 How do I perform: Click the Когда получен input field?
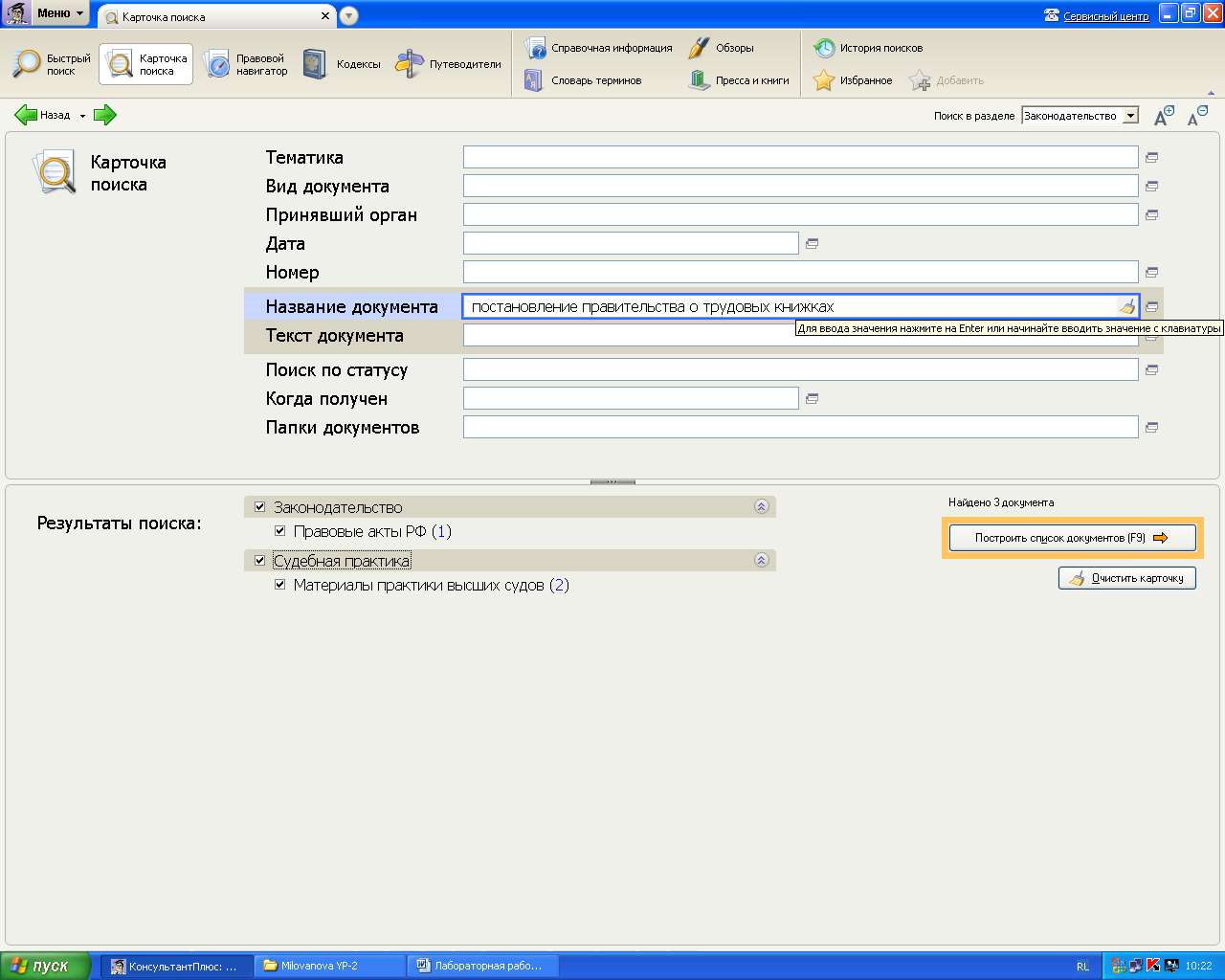coord(631,398)
